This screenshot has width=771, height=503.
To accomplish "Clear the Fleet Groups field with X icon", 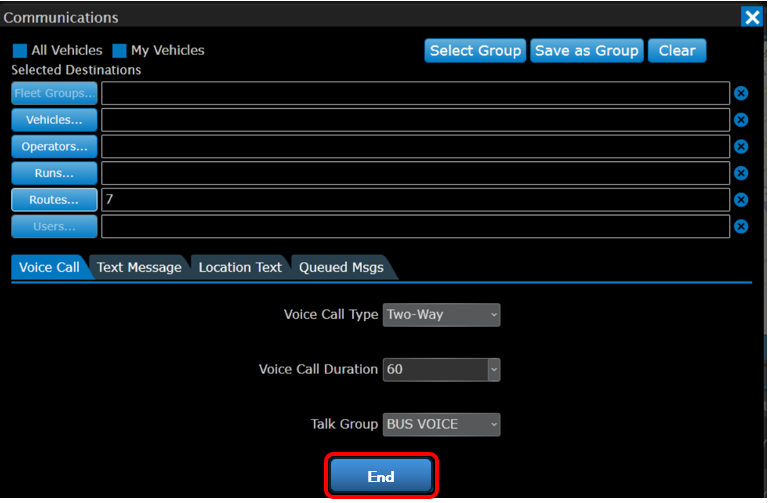I will 741,94.
